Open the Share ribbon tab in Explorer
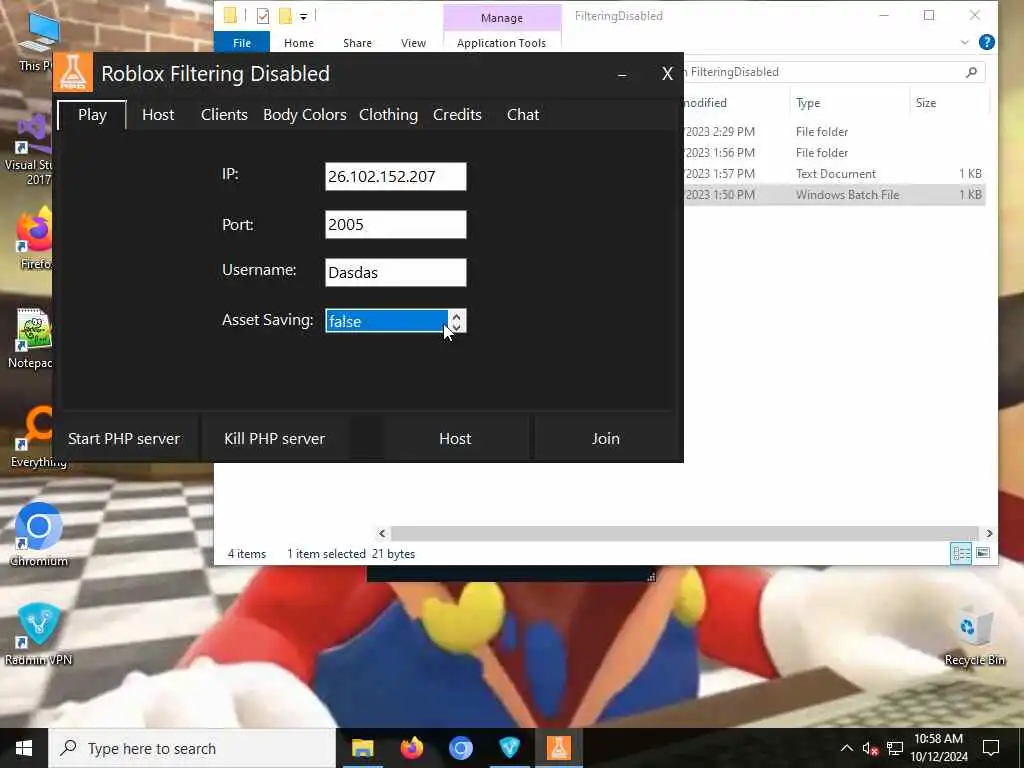 tap(357, 43)
